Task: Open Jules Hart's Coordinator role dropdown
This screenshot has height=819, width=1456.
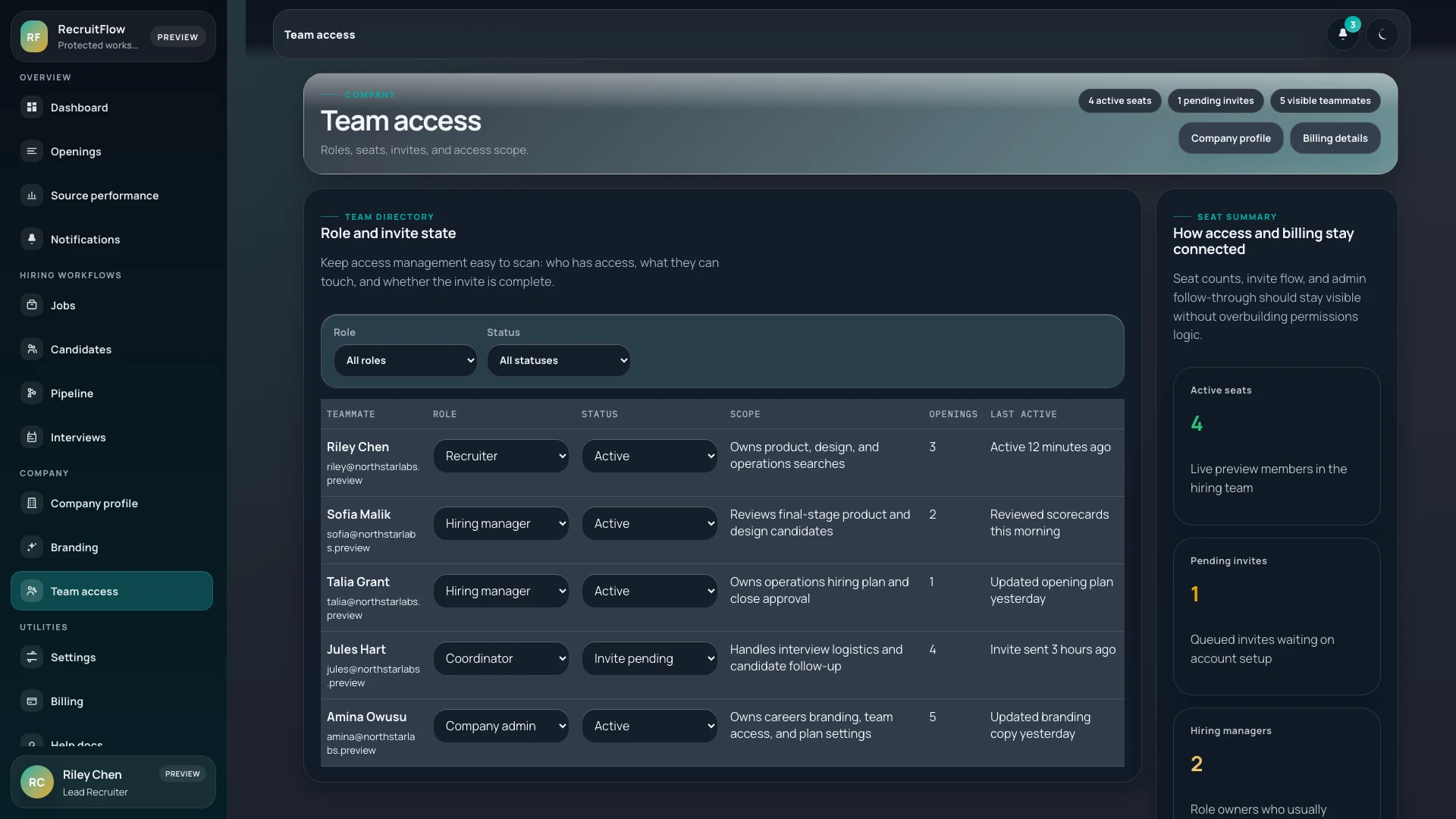Action: tap(501, 659)
